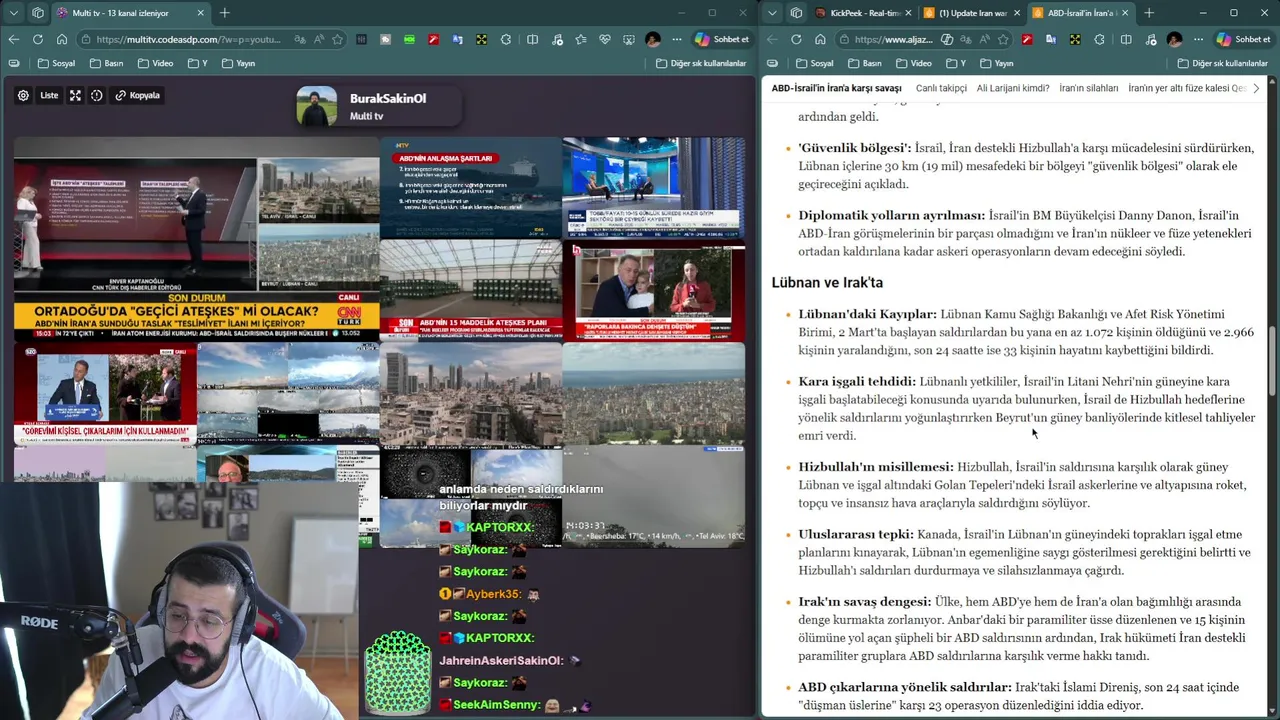1280x720 pixels.
Task: Bookmark the Multi tv page with star
Action: tap(338, 39)
